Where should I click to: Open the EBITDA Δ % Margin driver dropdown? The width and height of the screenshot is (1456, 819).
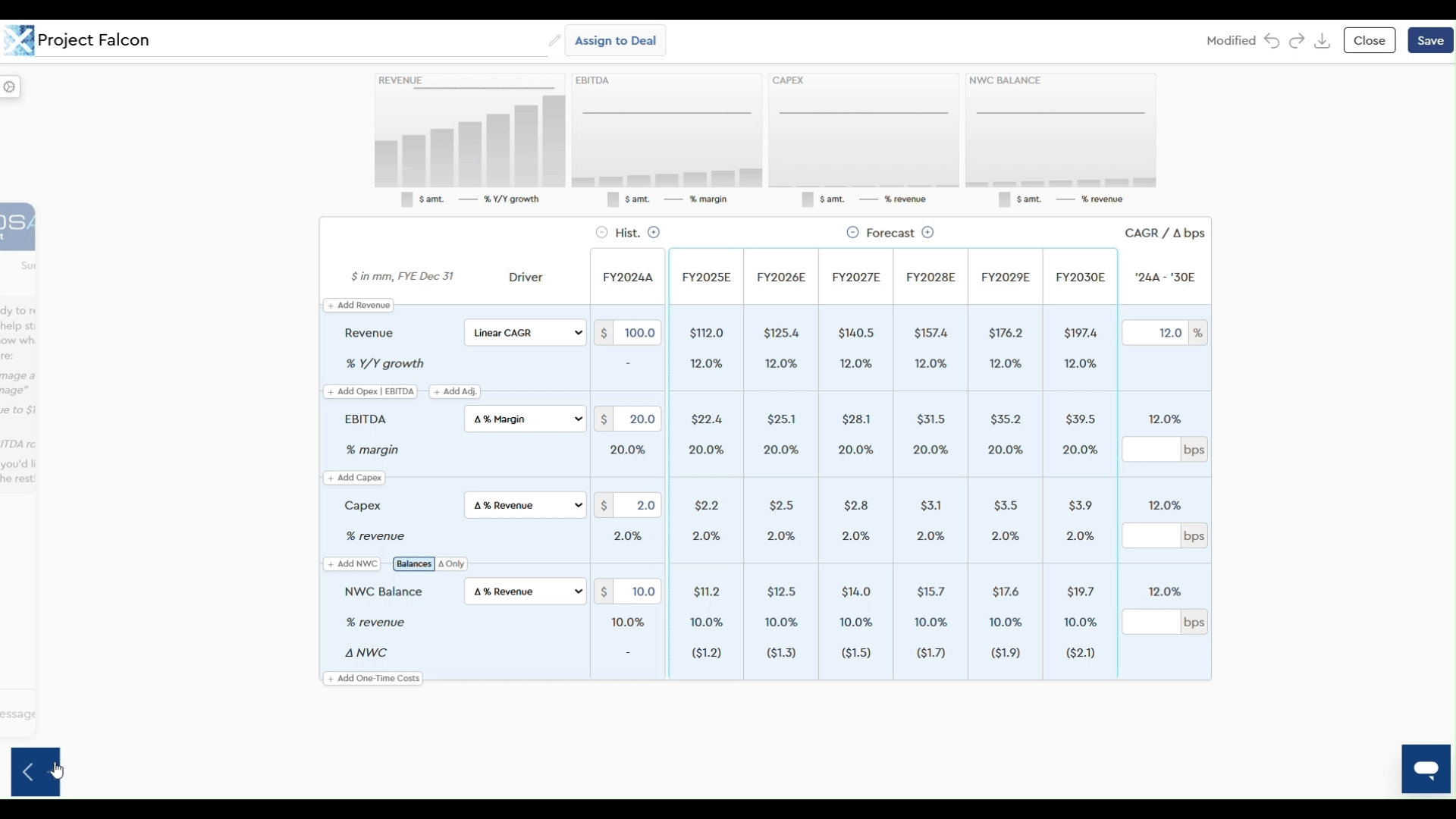(x=525, y=419)
